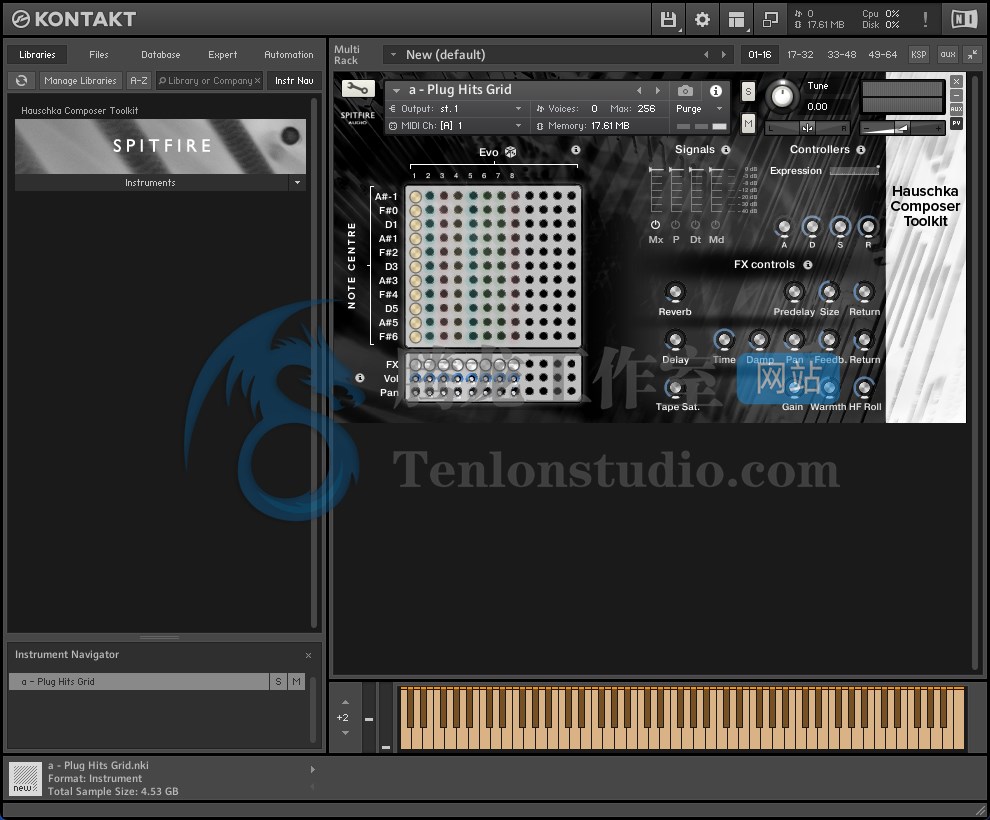Viewport: 990px width, 820px height.
Task: Click the reverb Size knob
Action: pyautogui.click(x=829, y=292)
